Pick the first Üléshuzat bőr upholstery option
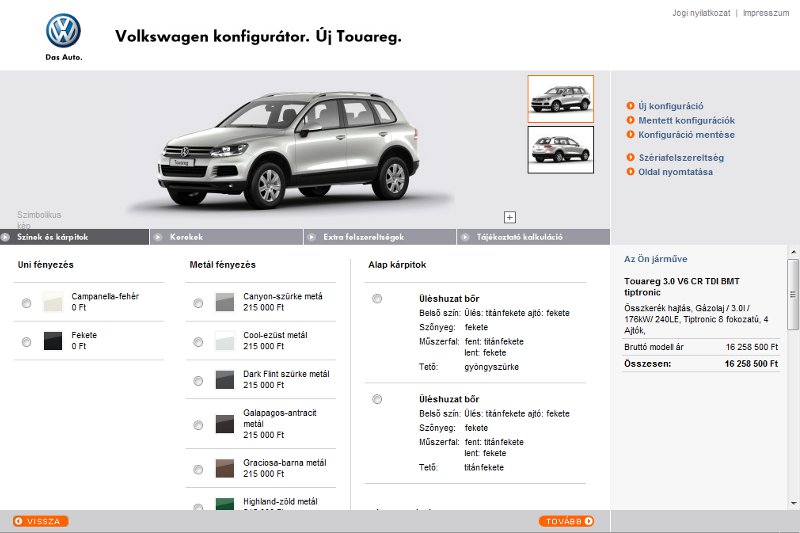This screenshot has height=533, width=800. 377,299
